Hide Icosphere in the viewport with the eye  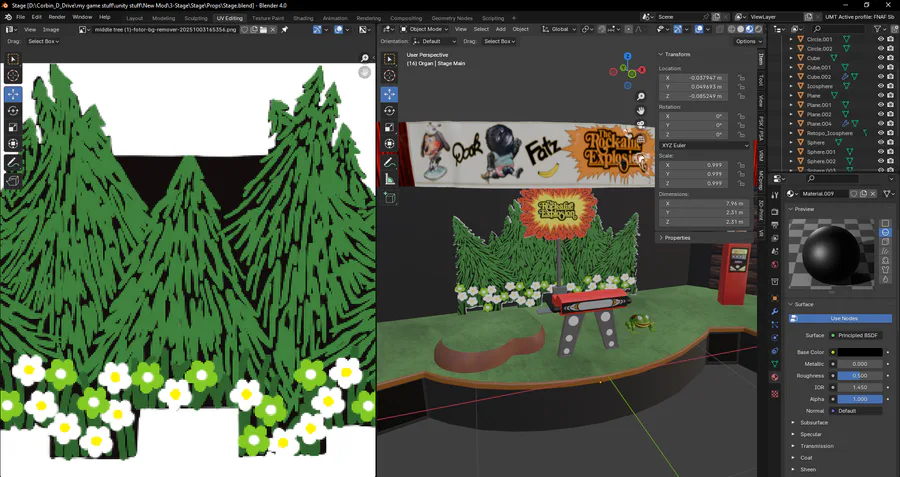point(881,86)
